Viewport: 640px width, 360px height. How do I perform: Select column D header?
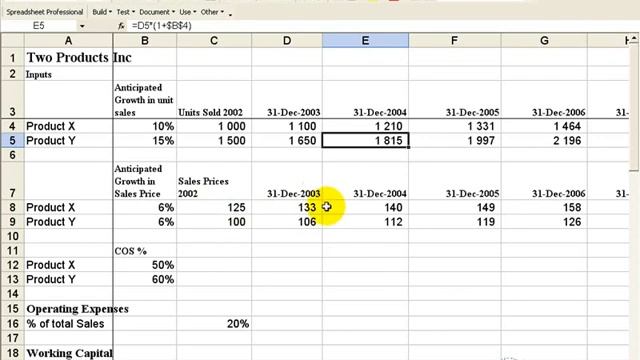tap(287, 40)
